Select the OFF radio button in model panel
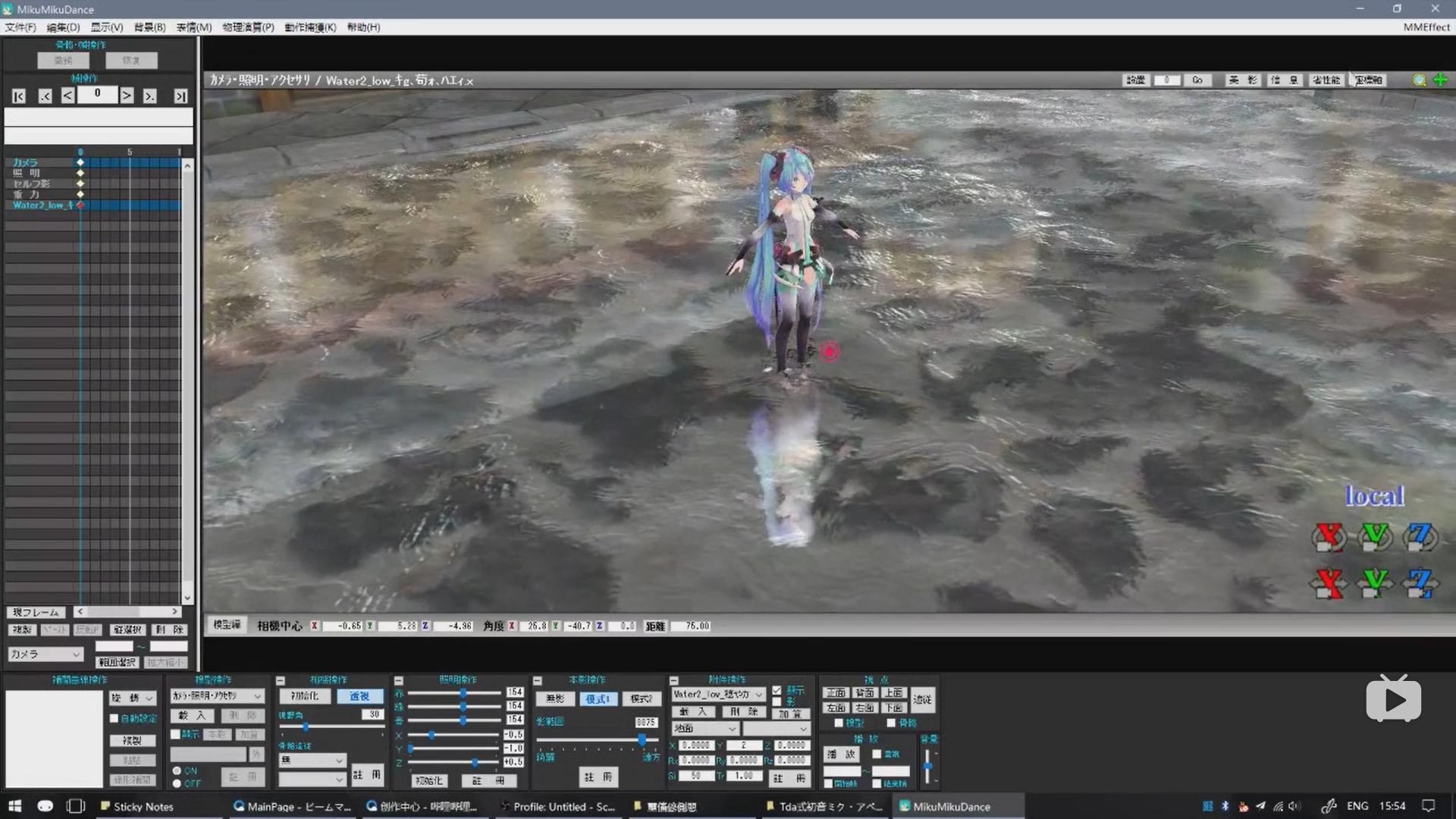The image size is (1456, 819). (177, 783)
